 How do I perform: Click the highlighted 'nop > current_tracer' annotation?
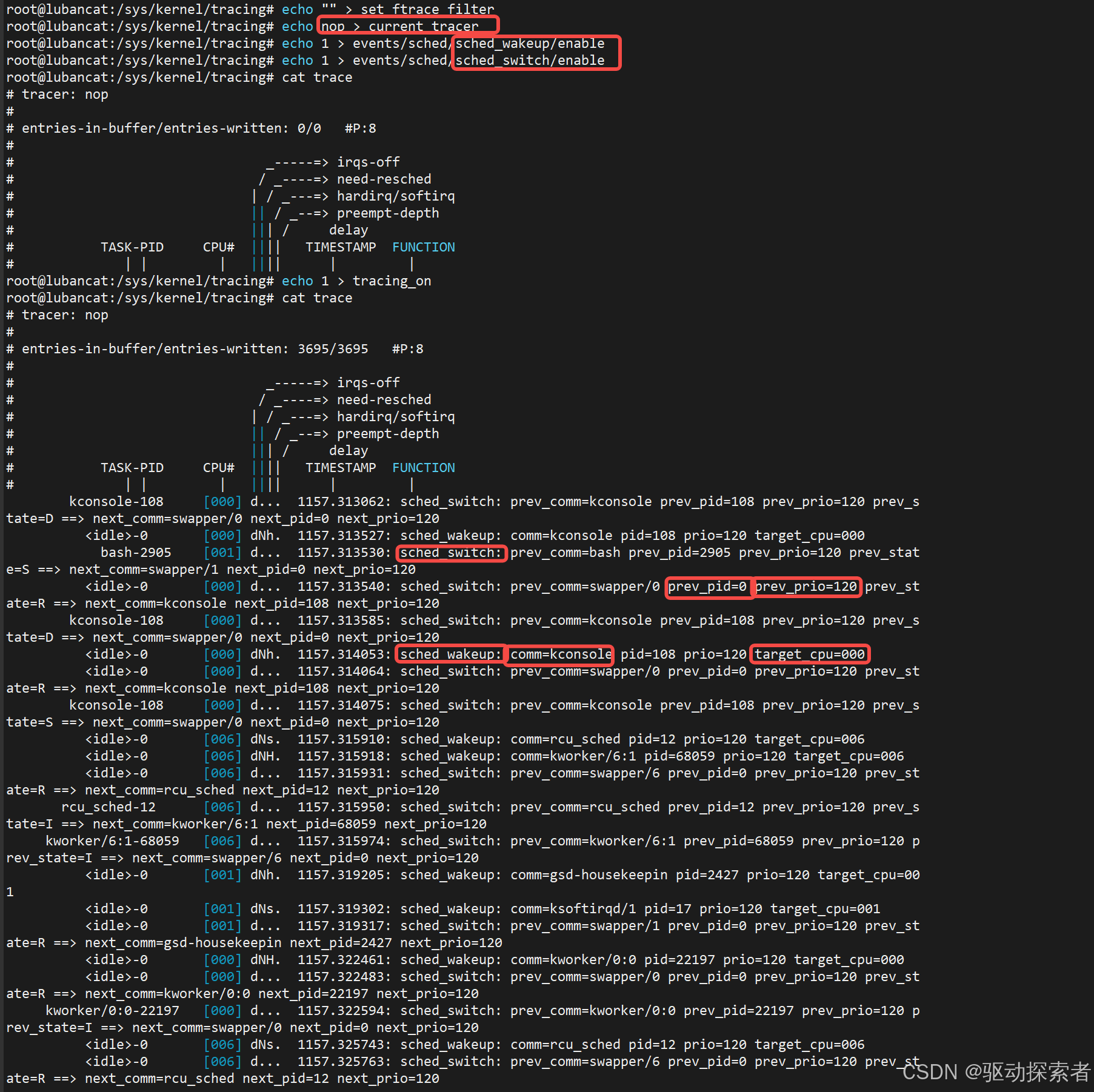pyautogui.click(x=406, y=26)
